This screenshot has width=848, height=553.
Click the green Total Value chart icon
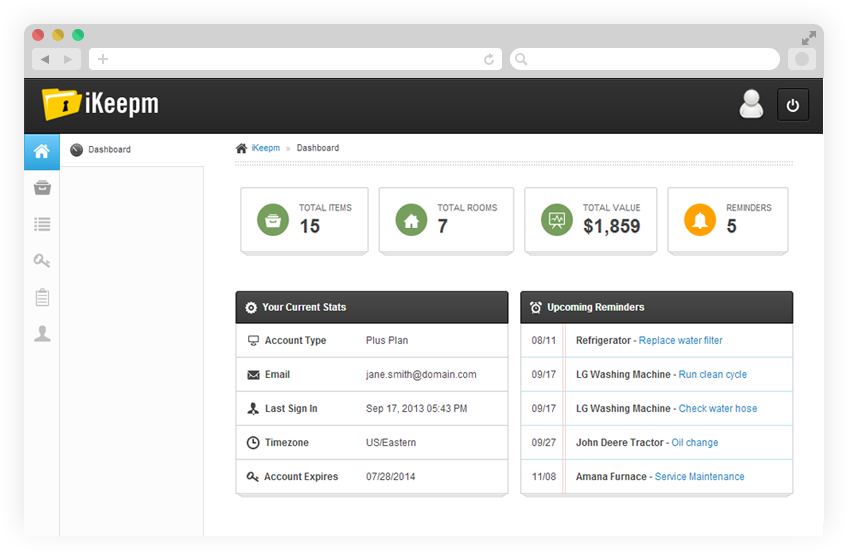click(x=556, y=219)
